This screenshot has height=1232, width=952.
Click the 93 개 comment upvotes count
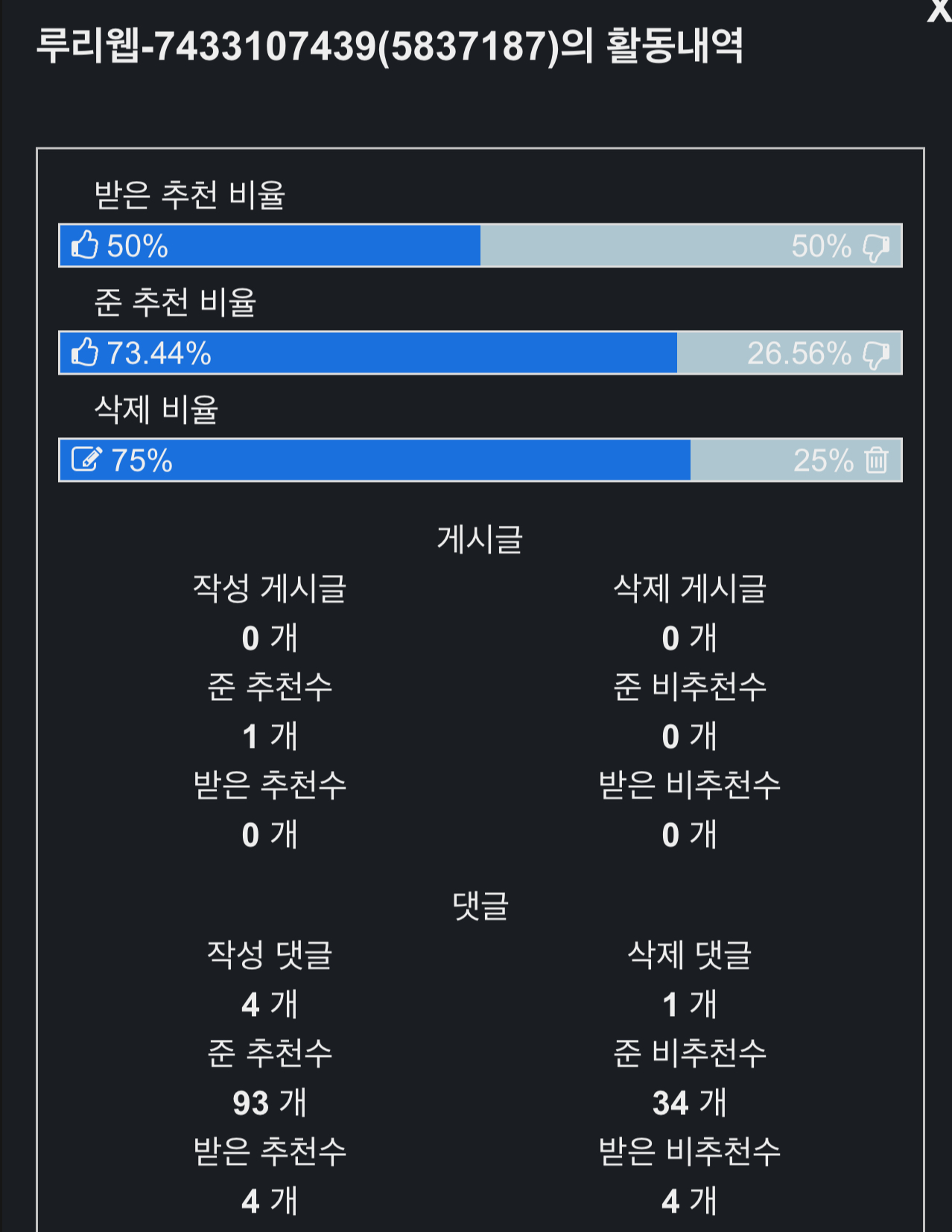click(270, 1102)
